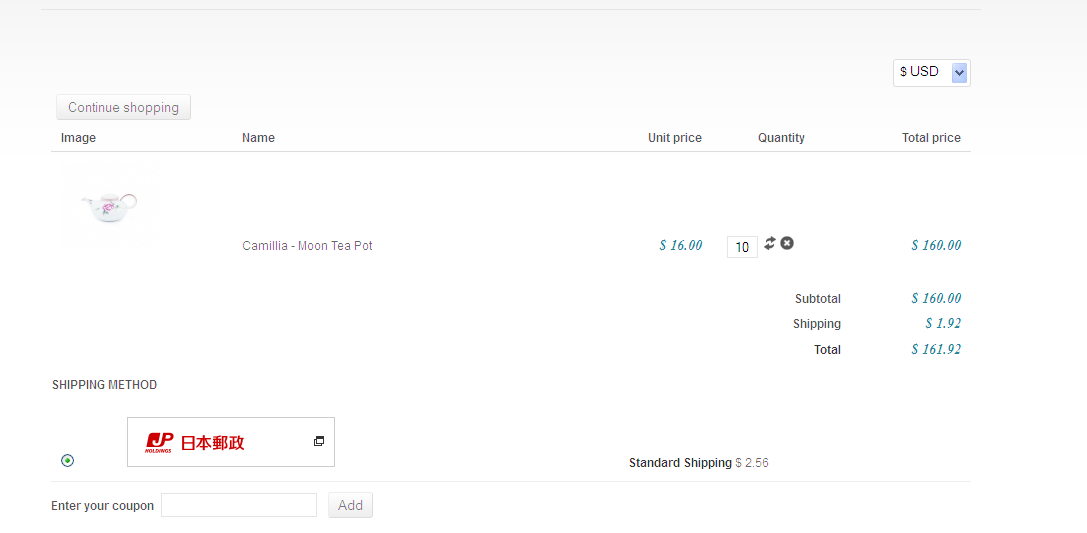This screenshot has width=1087, height=533.
Task: Open the Camillia - Moon Tea Pot link
Action: 307,246
